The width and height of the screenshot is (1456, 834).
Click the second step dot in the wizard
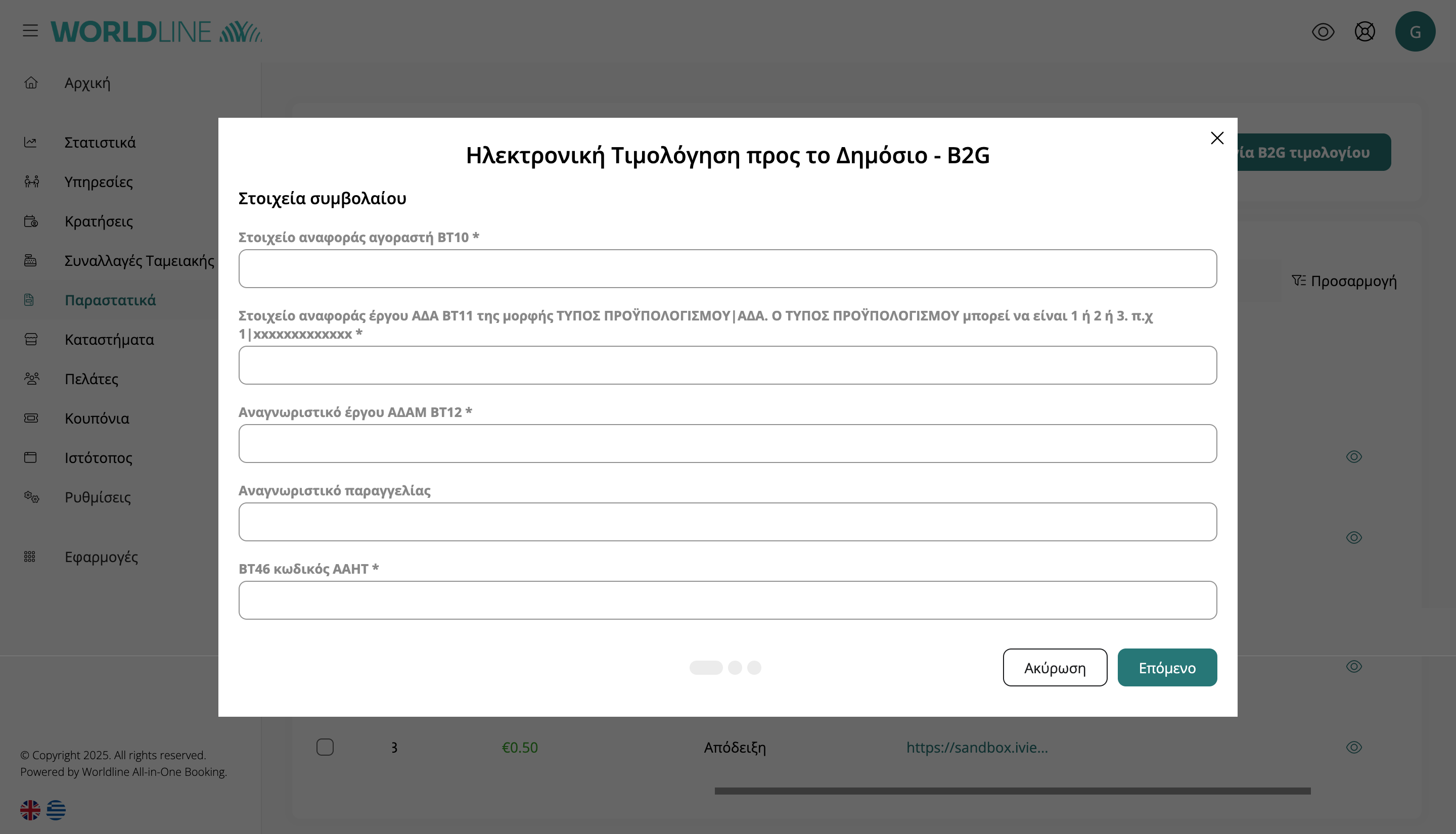click(735, 667)
